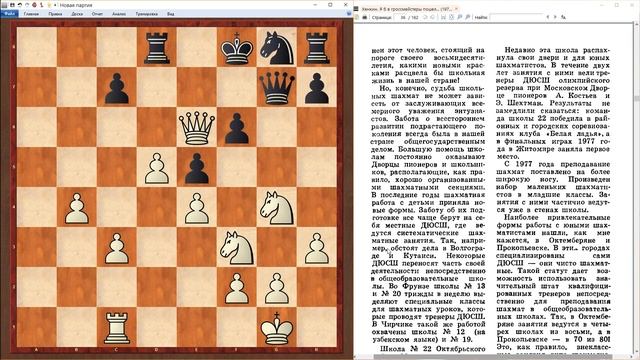The image size is (640, 360).
Task: Select the white pawn on h3
Action: (317, 248)
